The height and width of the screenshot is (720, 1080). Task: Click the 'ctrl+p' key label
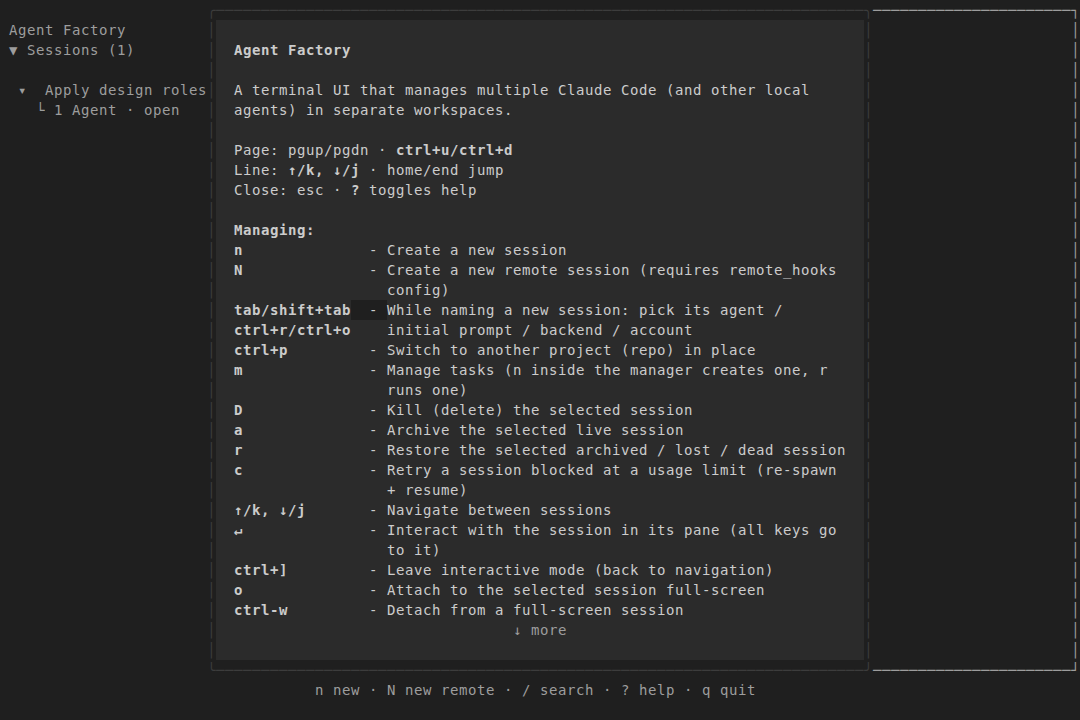260,350
